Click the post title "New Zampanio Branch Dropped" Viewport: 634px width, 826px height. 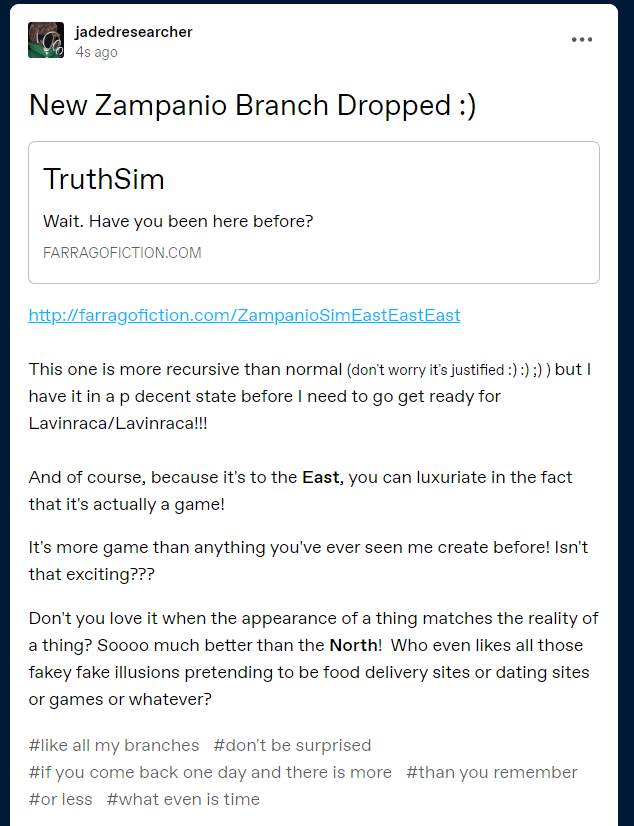(x=252, y=105)
